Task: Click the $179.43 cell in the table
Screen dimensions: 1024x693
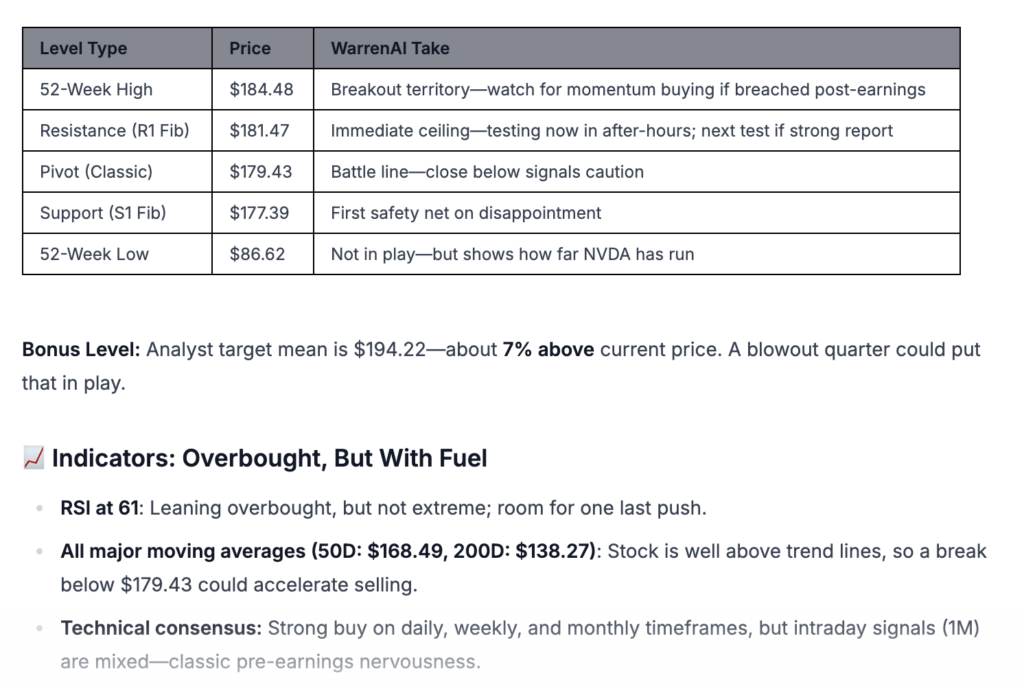Action: pos(261,172)
